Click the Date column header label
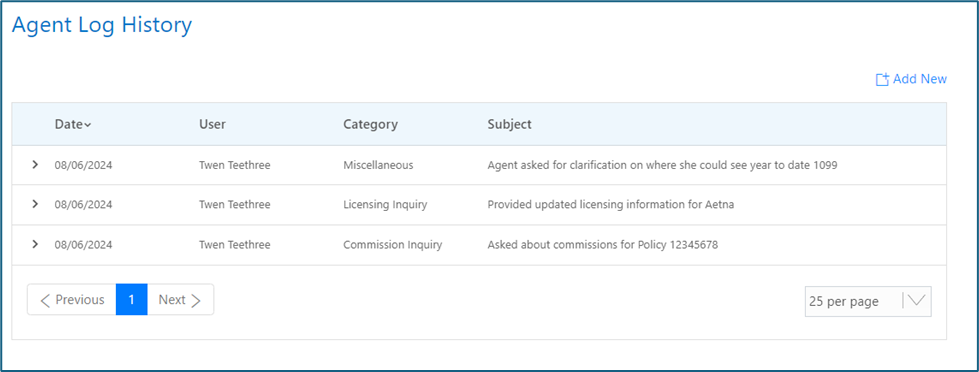 68,124
